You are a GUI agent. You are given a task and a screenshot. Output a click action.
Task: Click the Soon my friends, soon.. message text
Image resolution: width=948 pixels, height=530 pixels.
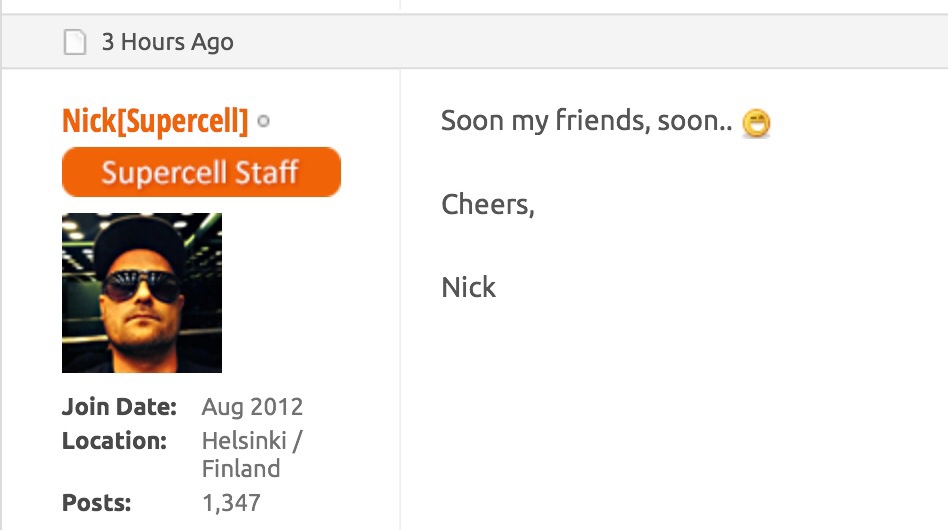[x=586, y=121]
